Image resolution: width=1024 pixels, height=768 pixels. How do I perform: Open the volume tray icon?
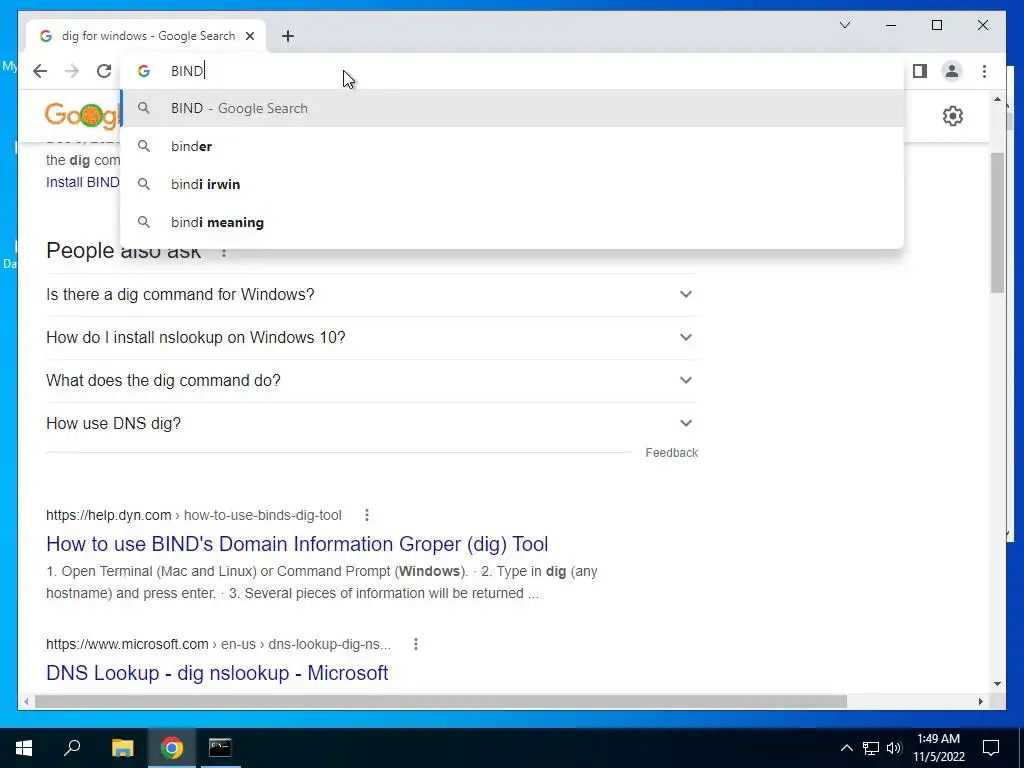point(894,748)
